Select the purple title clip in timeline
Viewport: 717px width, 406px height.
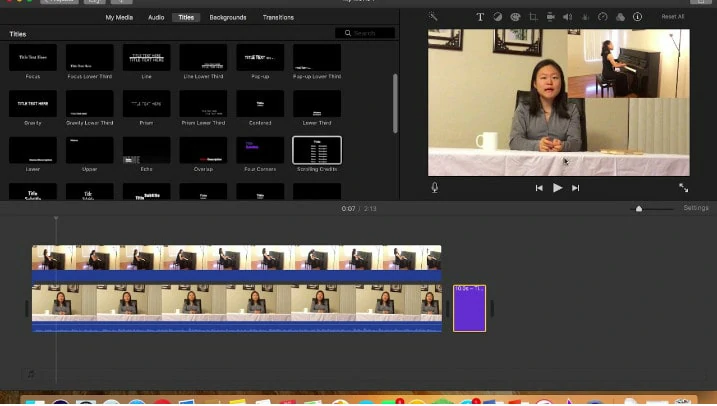tap(469, 309)
